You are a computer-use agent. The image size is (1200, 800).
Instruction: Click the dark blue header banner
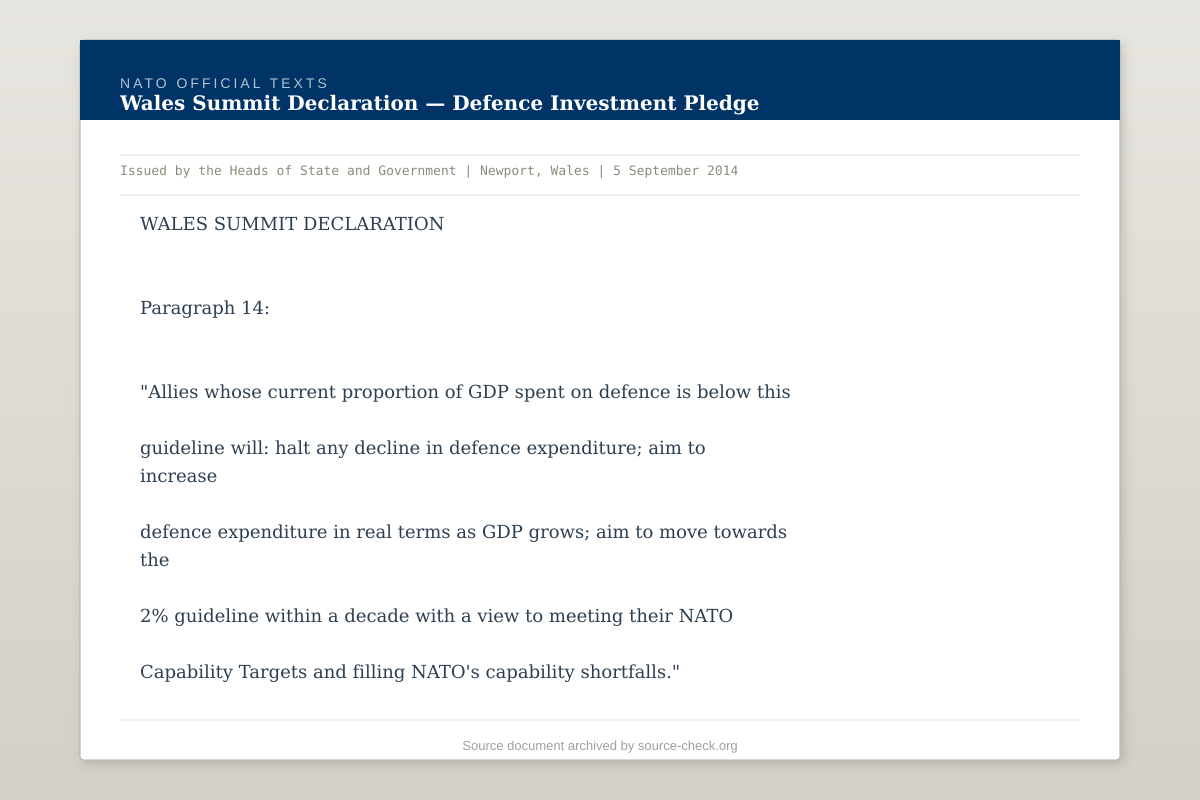pos(950,80)
